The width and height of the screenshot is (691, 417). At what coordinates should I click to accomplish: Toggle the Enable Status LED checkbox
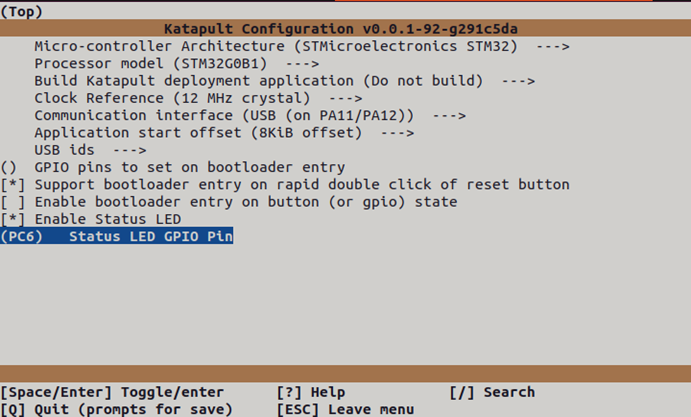(14, 219)
